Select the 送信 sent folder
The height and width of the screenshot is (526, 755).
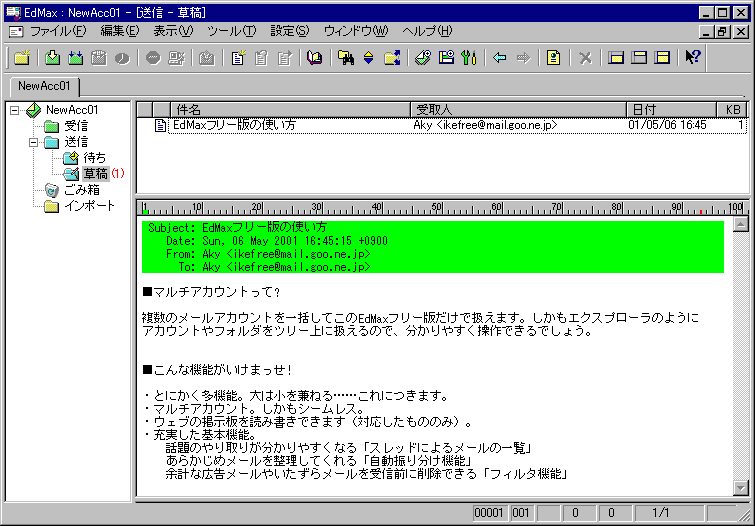(76, 142)
